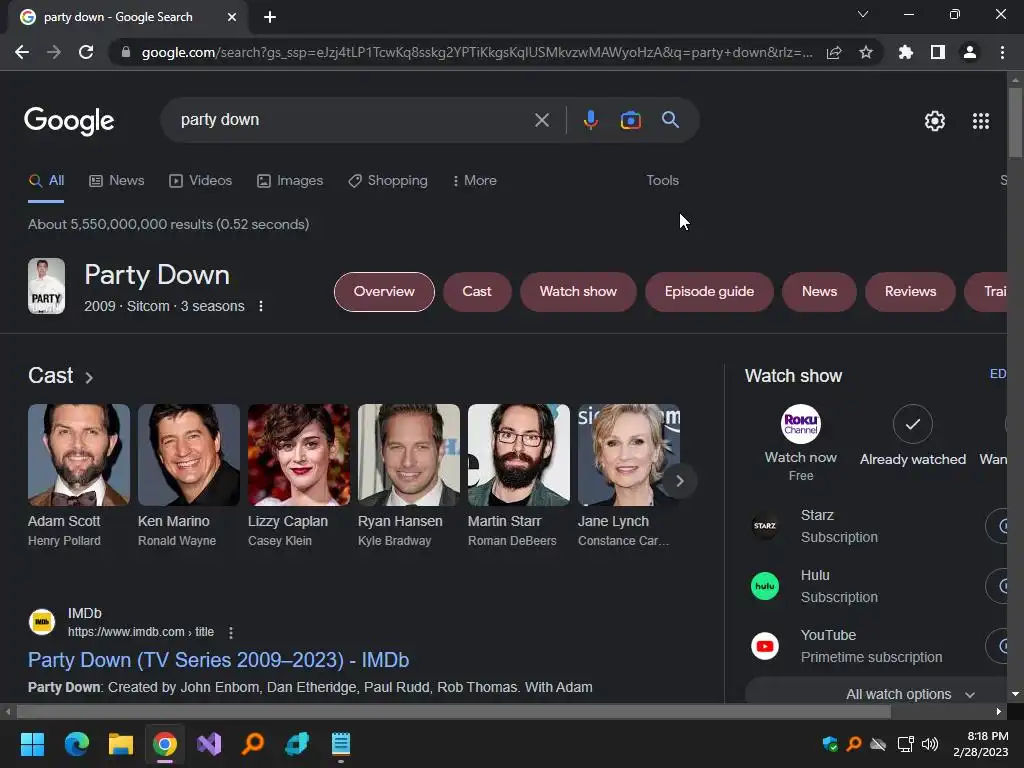The image size is (1024, 768).
Task: Select the Overview chip
Action: pyautogui.click(x=384, y=292)
